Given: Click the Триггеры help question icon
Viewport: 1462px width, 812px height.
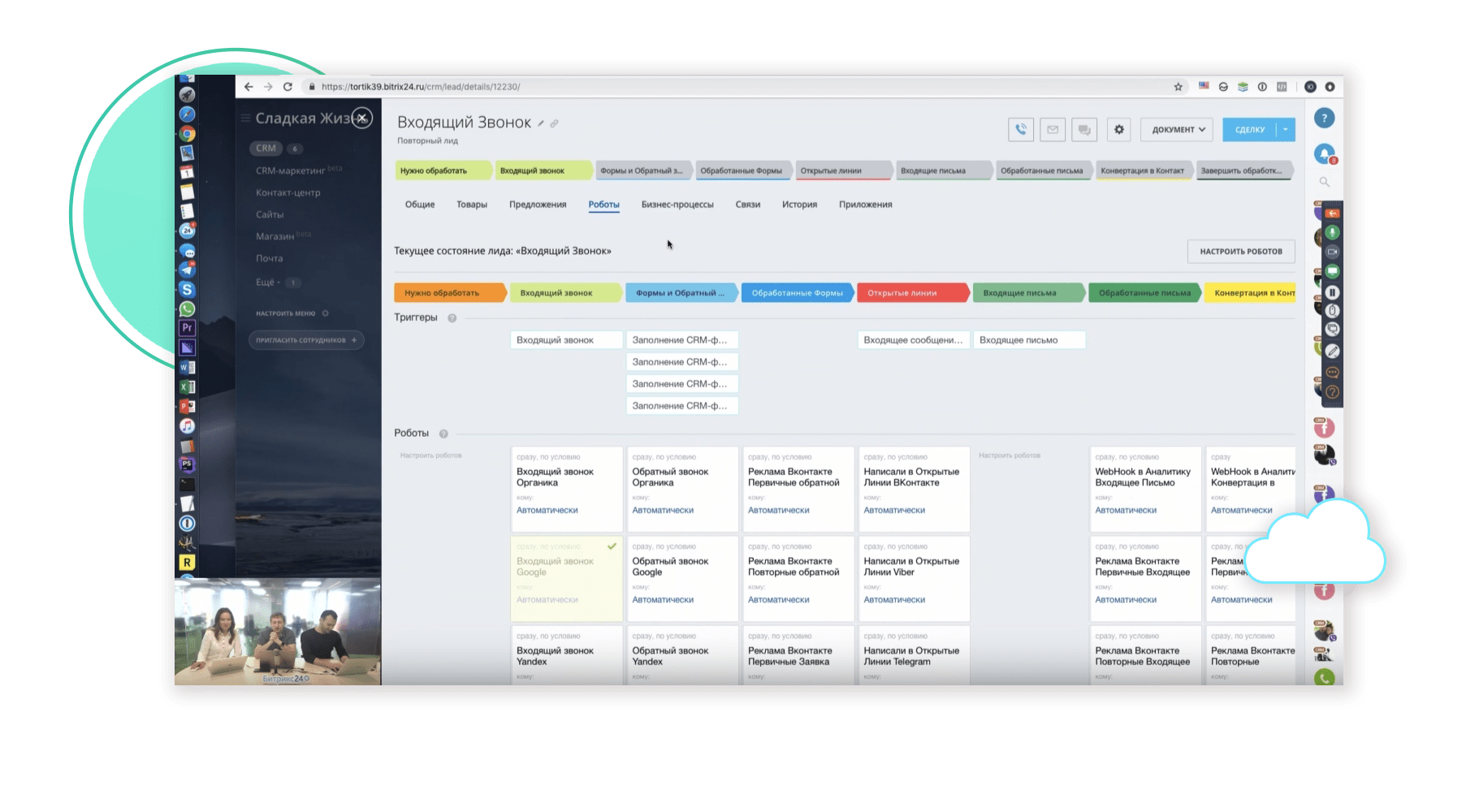Looking at the screenshot, I should pyautogui.click(x=452, y=318).
